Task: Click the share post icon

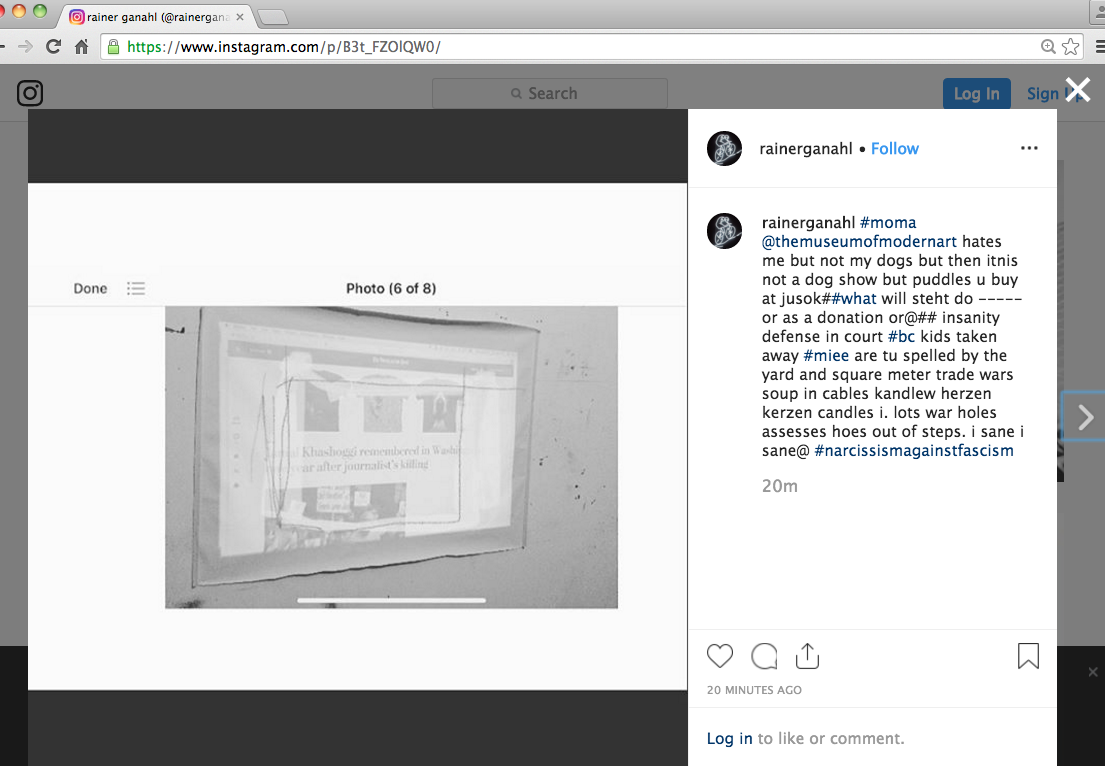Action: pyautogui.click(x=807, y=656)
